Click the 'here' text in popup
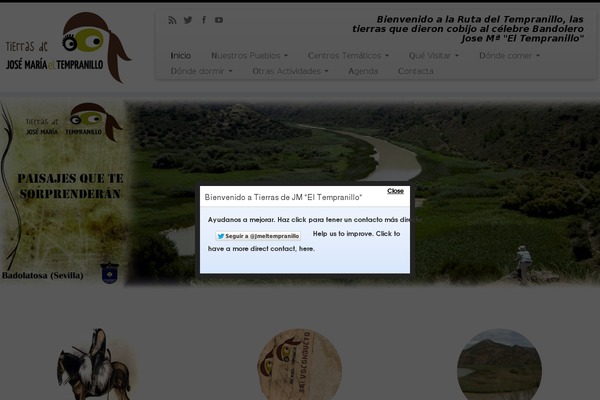The image size is (600, 400). pos(307,249)
